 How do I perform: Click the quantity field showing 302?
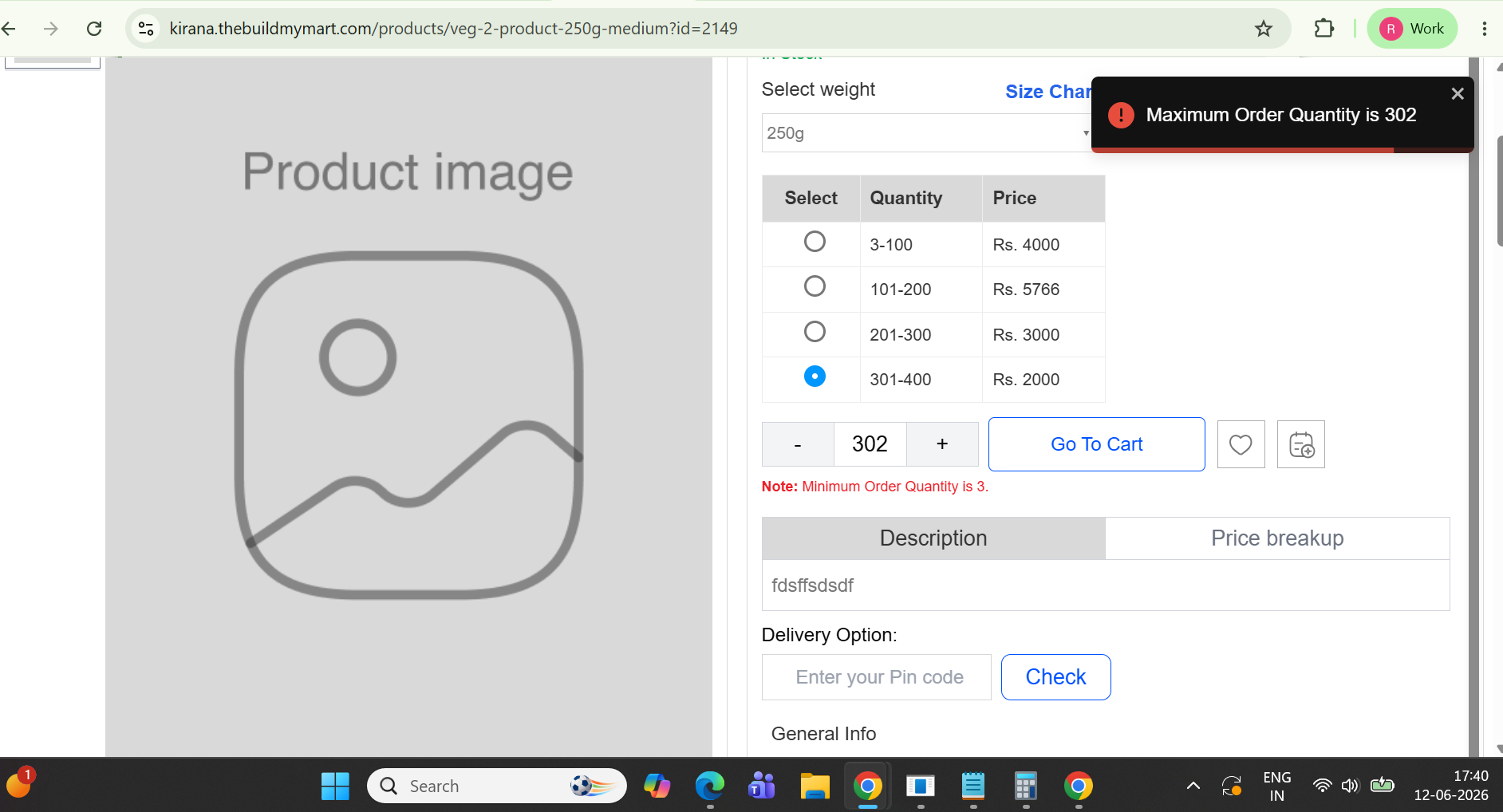(870, 444)
